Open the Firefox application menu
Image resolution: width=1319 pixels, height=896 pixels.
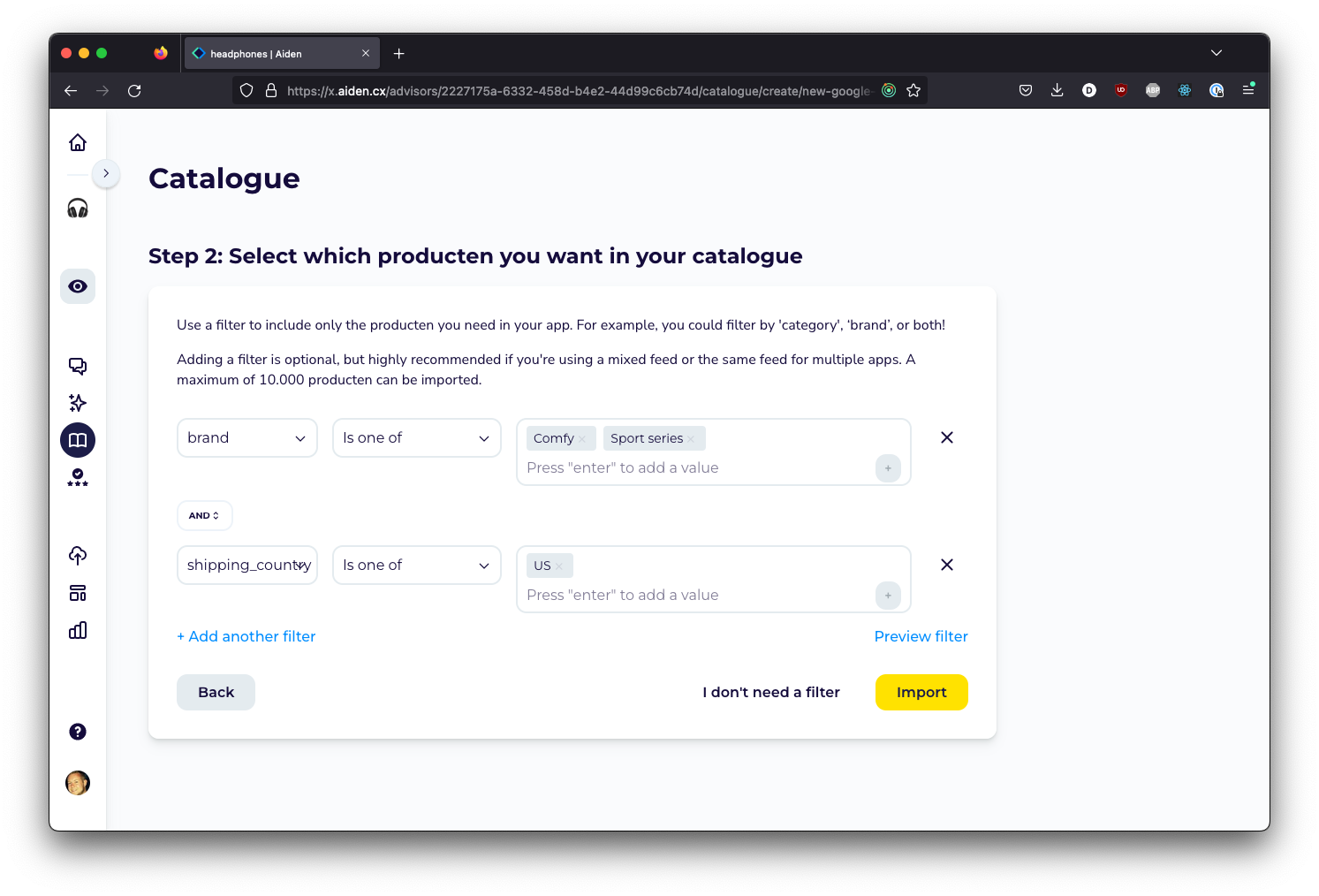[1248, 89]
